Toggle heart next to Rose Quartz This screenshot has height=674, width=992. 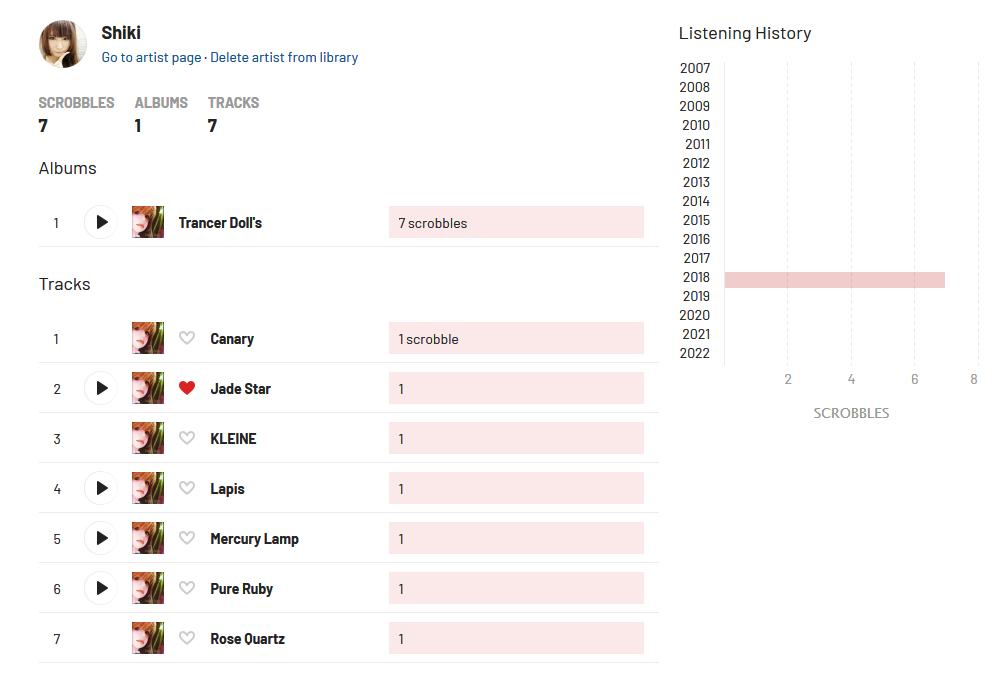187,638
